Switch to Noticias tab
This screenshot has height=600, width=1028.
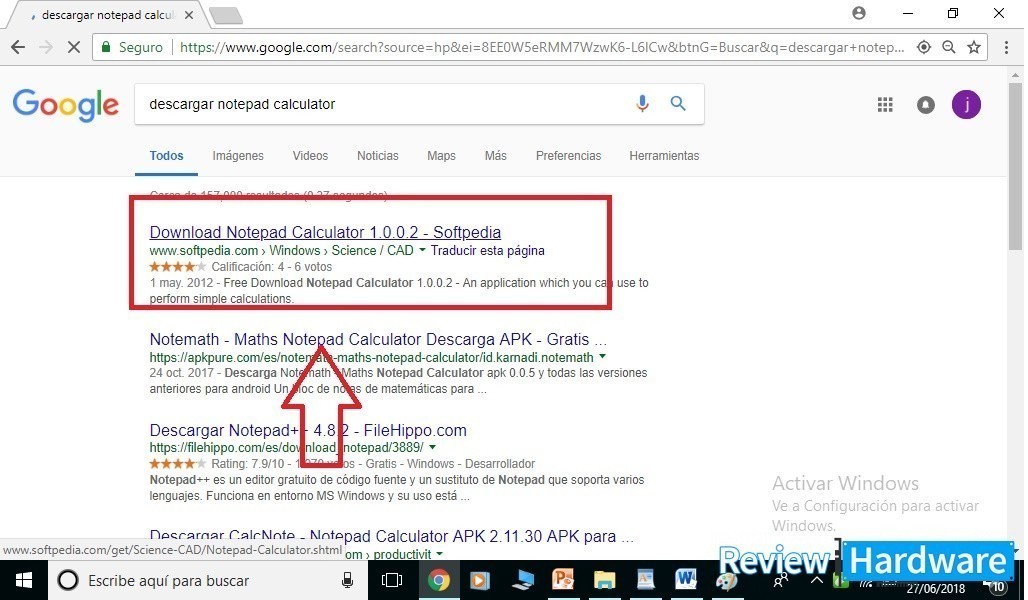pyautogui.click(x=378, y=155)
